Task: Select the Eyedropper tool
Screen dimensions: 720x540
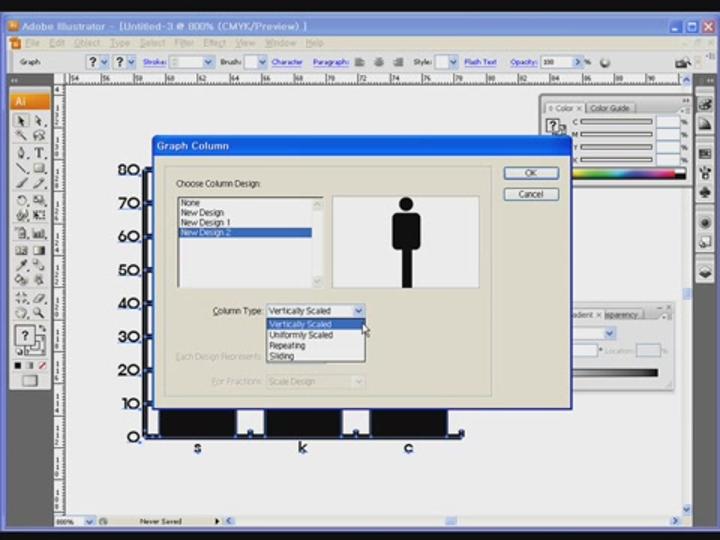Action: 21,265
